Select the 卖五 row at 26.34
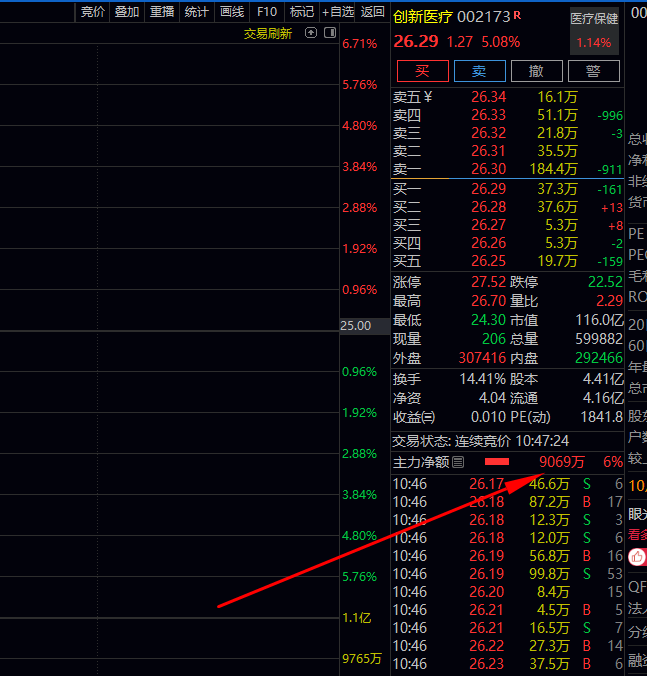The image size is (647, 676). pyautogui.click(x=507, y=97)
